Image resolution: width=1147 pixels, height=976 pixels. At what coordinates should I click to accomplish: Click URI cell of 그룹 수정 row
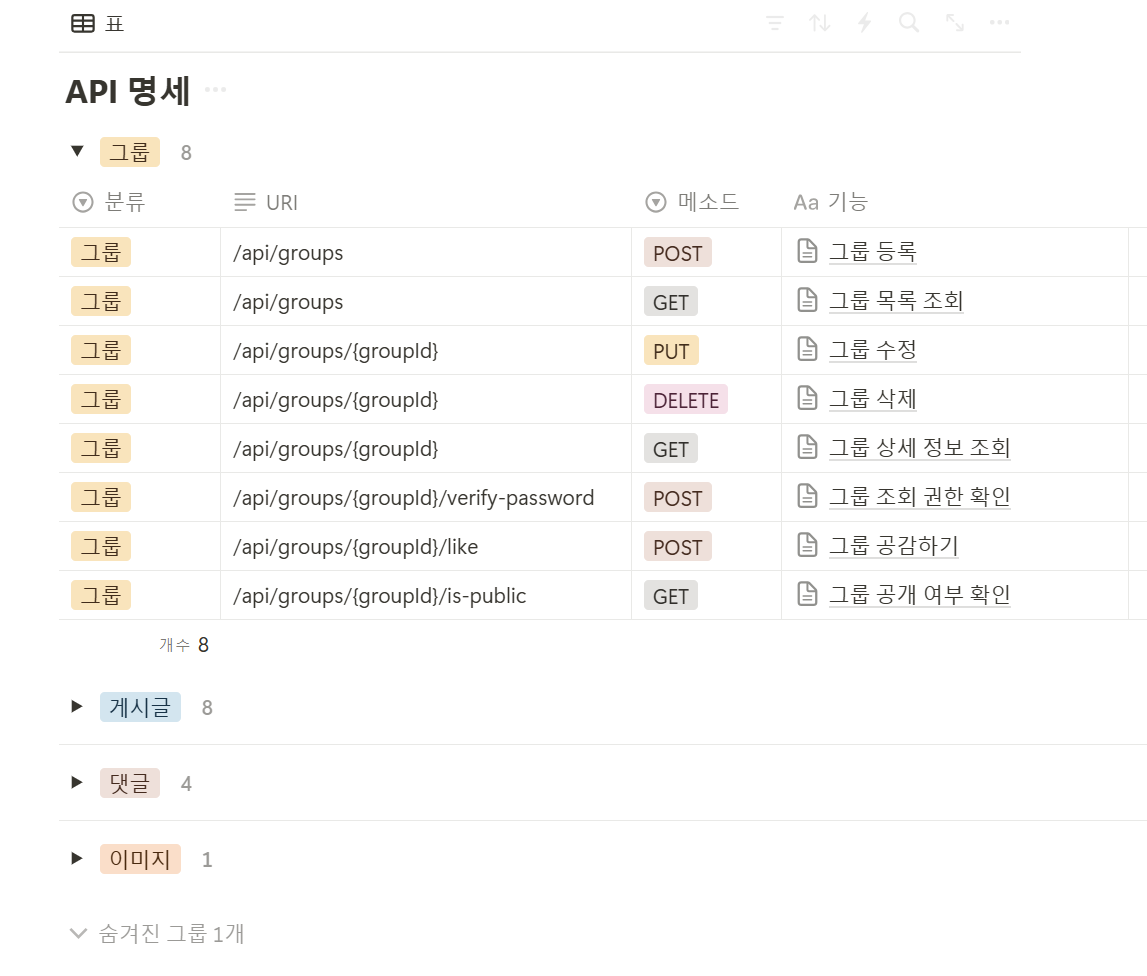point(426,350)
